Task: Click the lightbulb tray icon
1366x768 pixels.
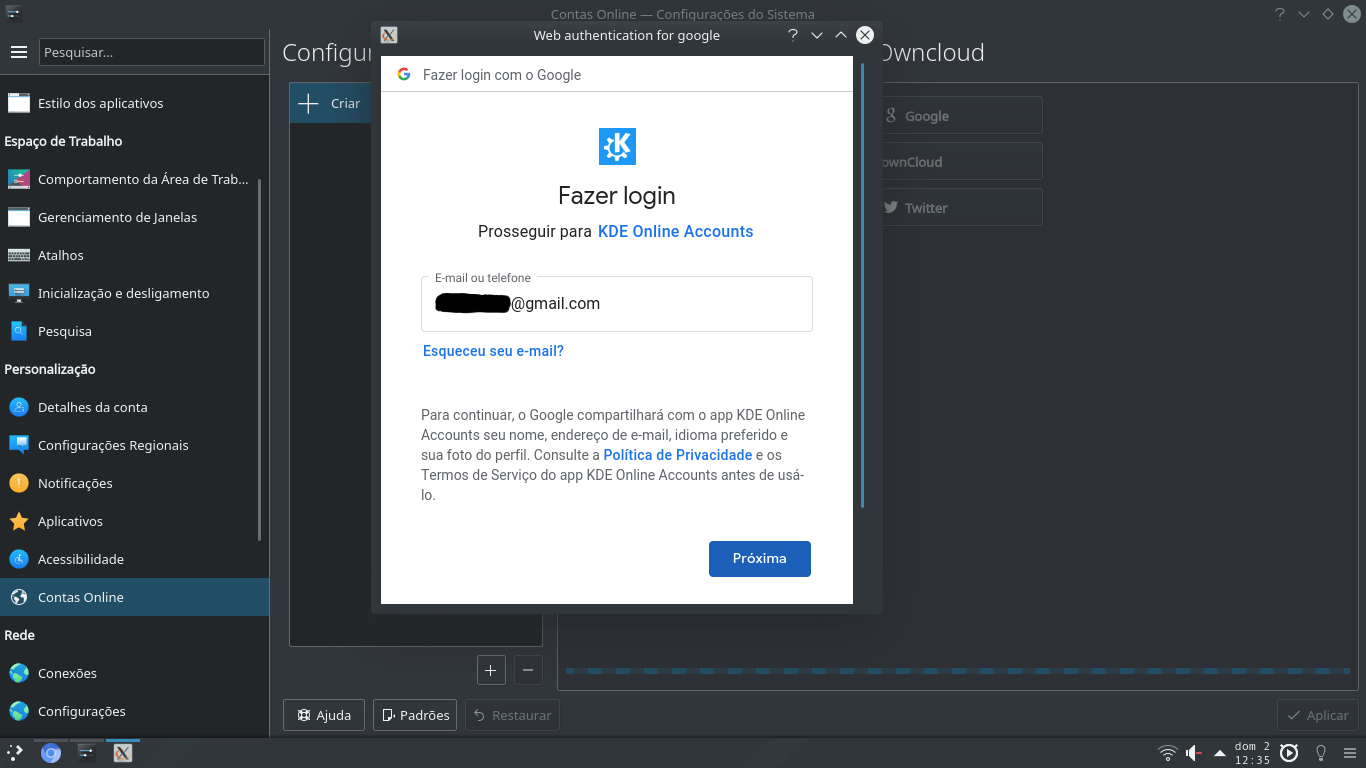Action: click(x=1320, y=753)
